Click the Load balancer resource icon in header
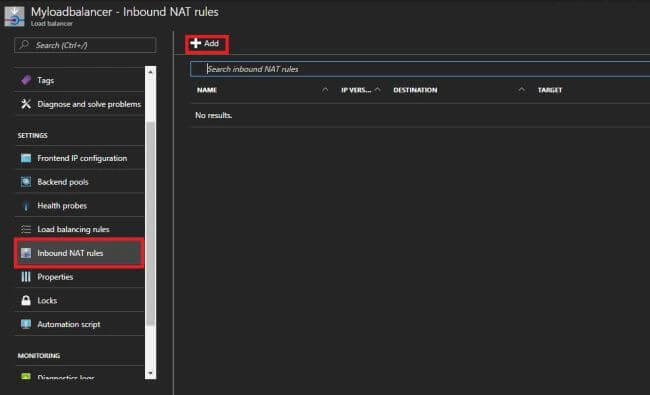The image size is (650, 395). pos(14,16)
